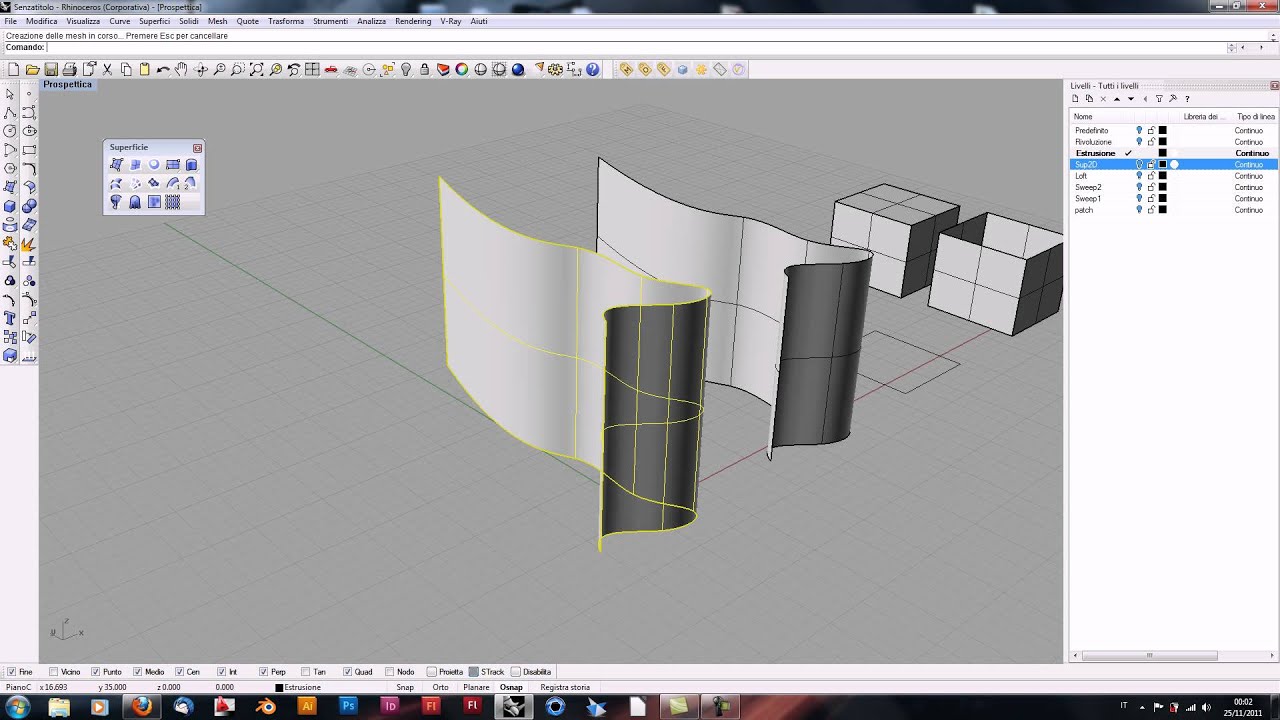
Task: Select the arrow pointer tool in left sidebar
Action: tap(10, 94)
